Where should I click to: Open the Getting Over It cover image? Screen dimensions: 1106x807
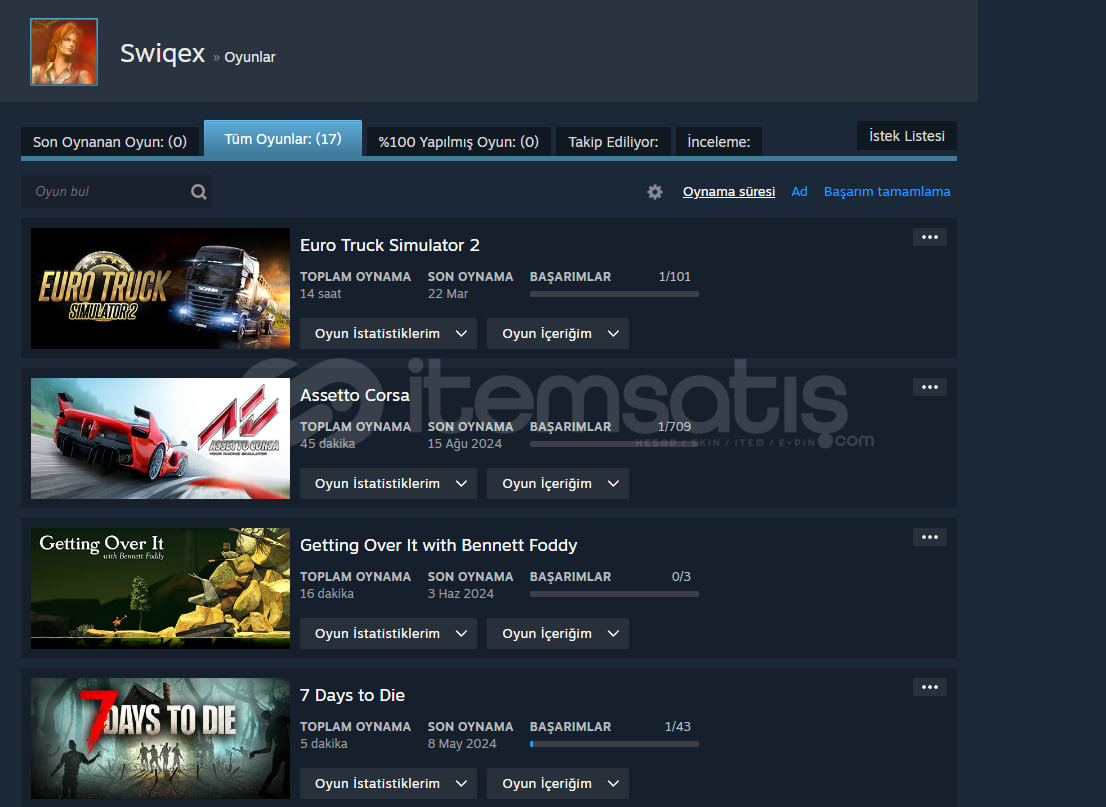click(160, 588)
